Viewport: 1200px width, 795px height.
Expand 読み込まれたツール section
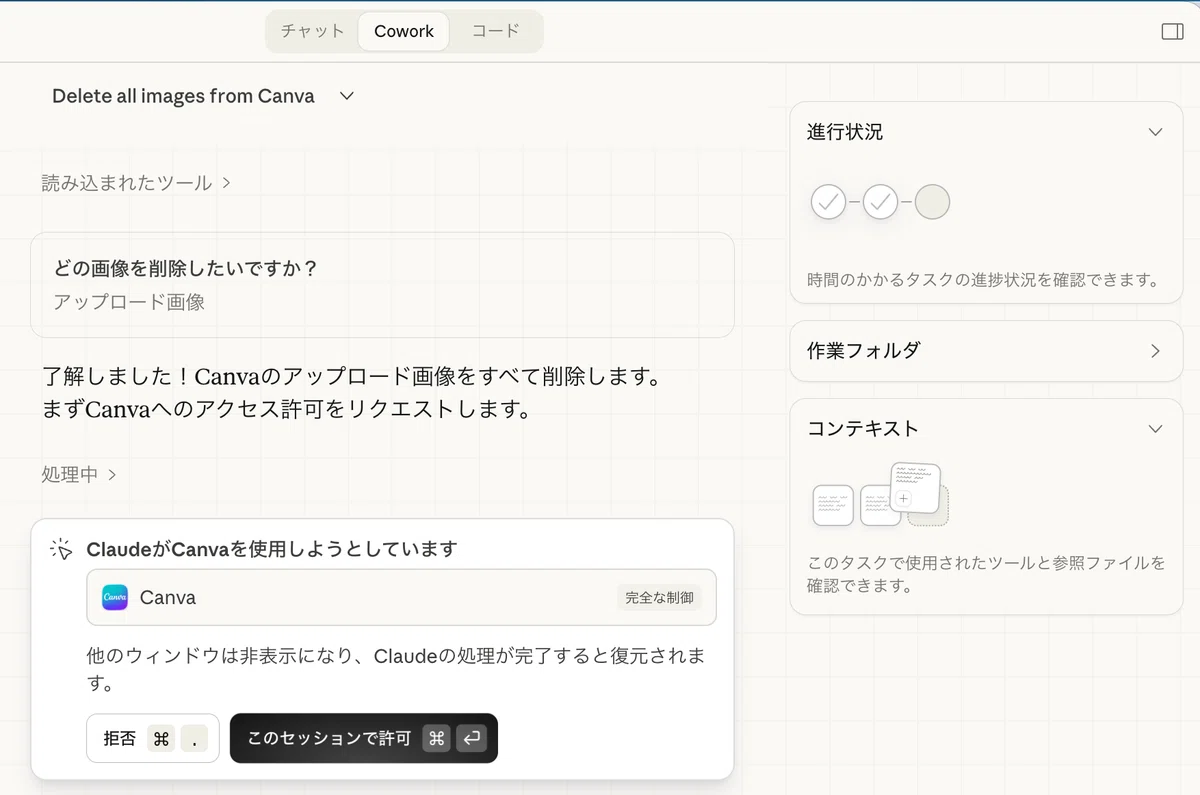(136, 183)
